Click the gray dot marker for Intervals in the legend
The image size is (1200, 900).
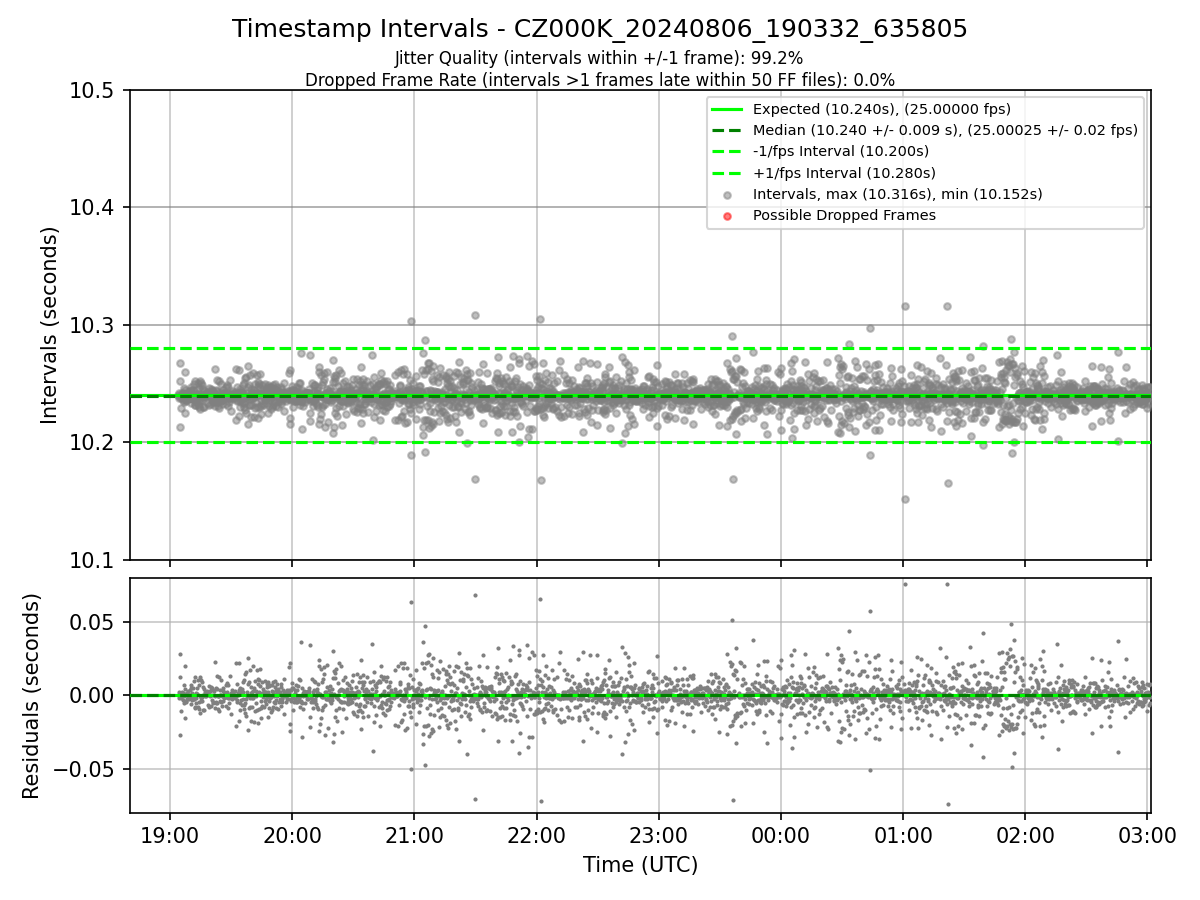728,195
